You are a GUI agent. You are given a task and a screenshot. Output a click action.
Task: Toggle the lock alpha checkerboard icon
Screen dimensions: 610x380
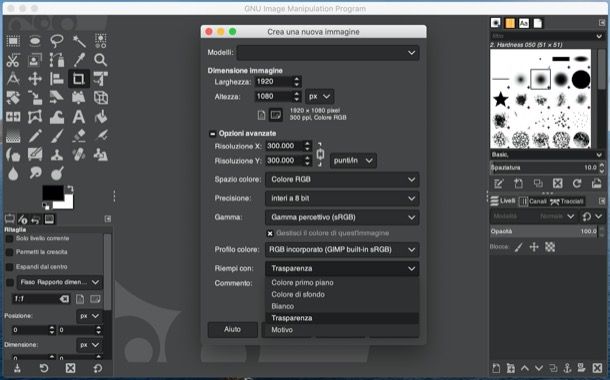tap(550, 247)
